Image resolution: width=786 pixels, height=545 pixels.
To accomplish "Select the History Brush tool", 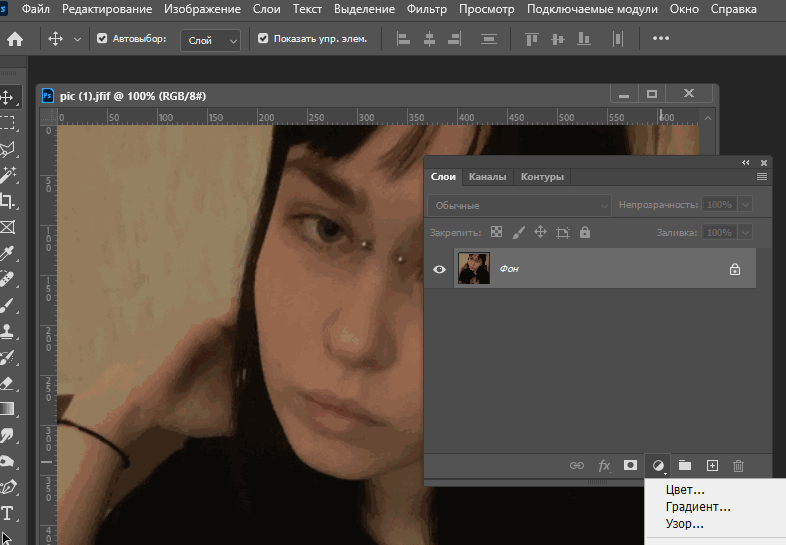I will [7, 357].
